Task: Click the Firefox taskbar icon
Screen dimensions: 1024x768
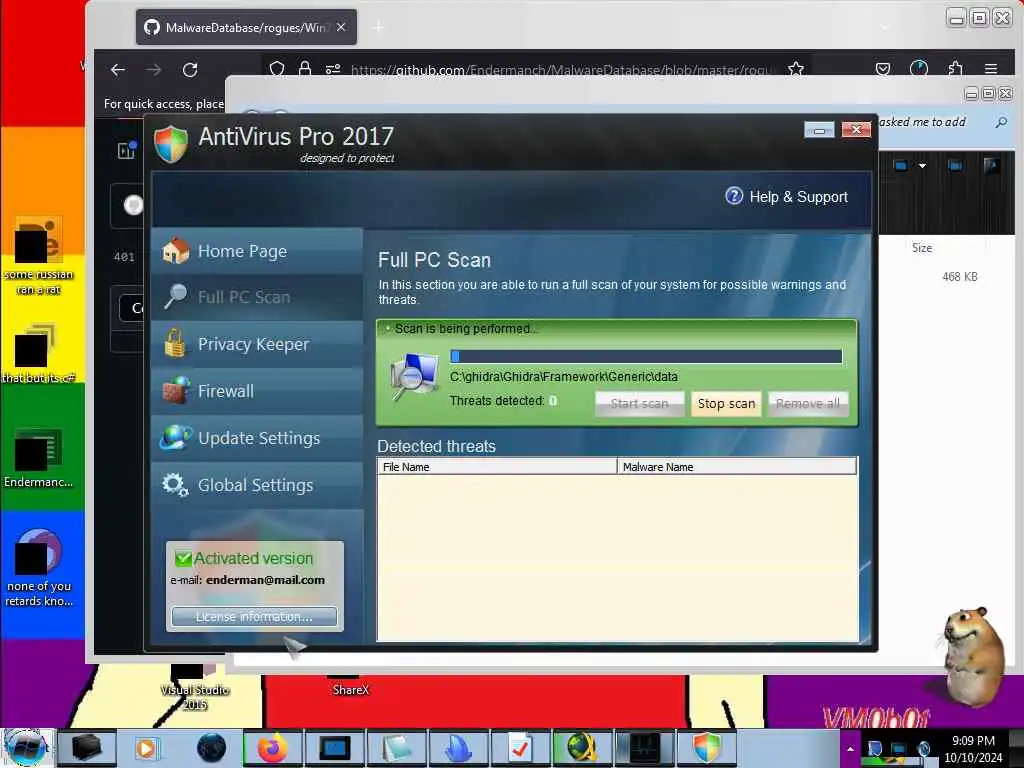Action: click(x=272, y=748)
